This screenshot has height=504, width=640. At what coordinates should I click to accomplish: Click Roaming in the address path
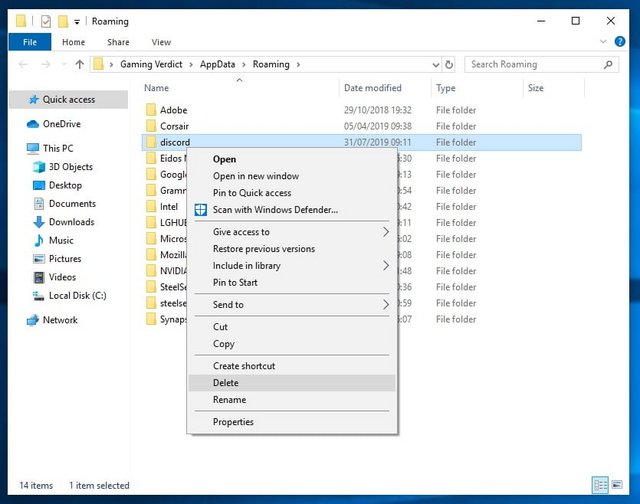271,64
